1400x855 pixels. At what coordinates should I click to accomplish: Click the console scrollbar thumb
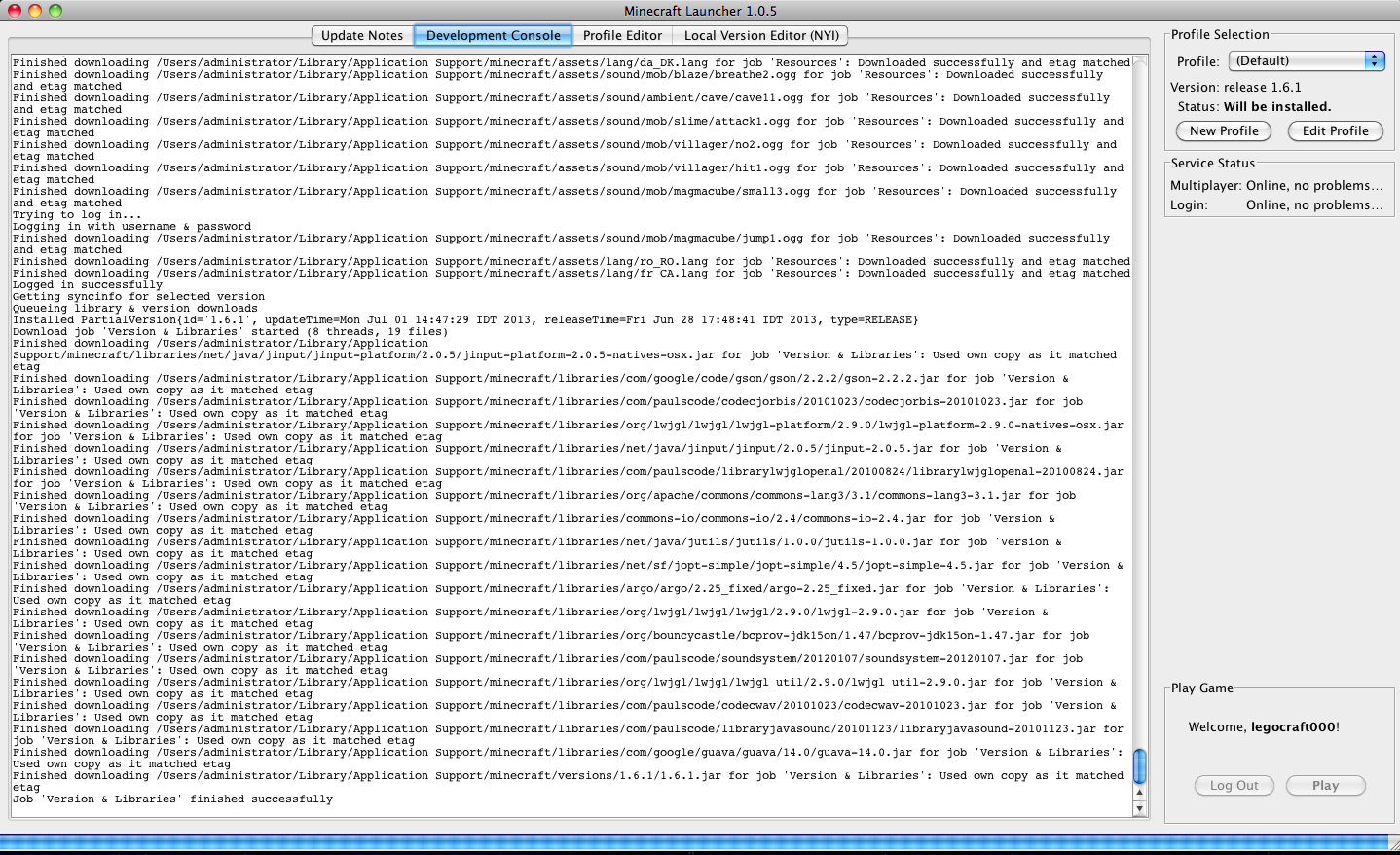coord(1140,766)
